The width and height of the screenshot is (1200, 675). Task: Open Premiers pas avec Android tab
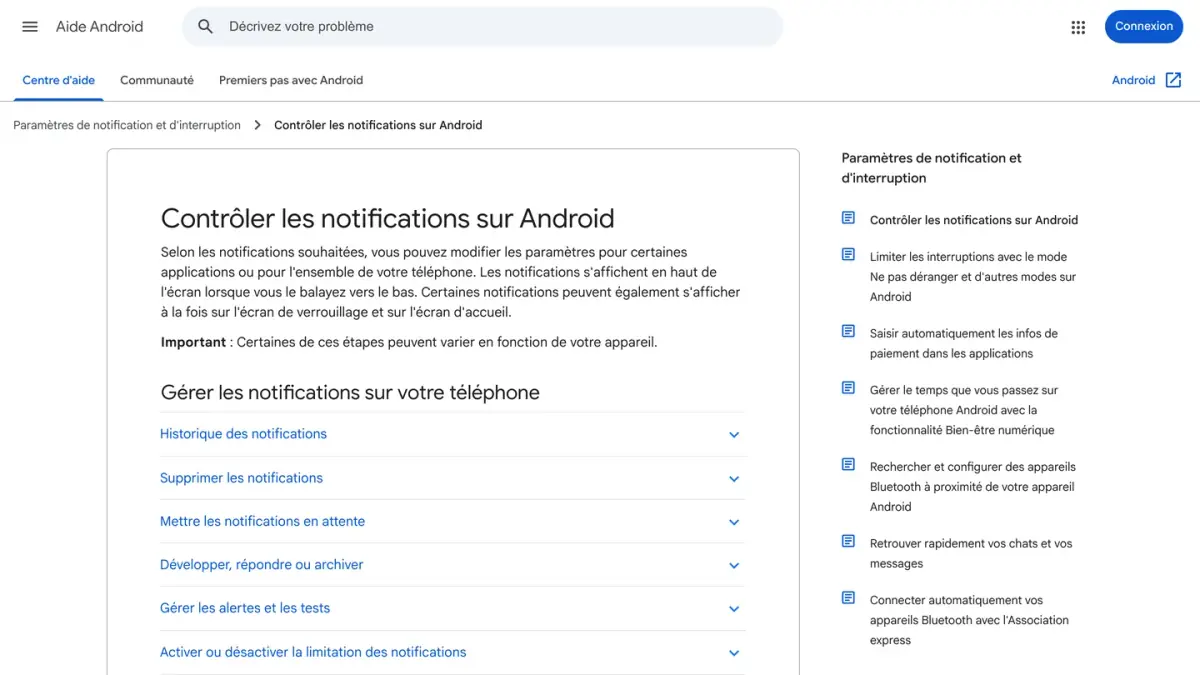pos(291,80)
